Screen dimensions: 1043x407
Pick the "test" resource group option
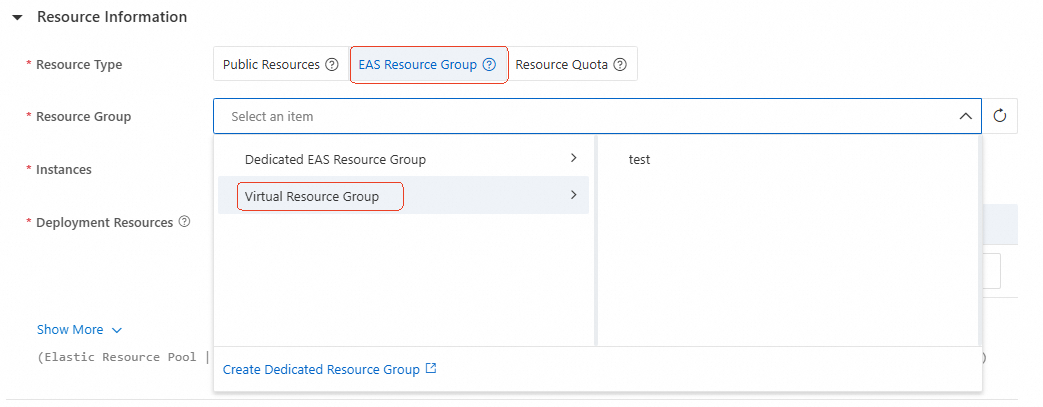pos(639,160)
